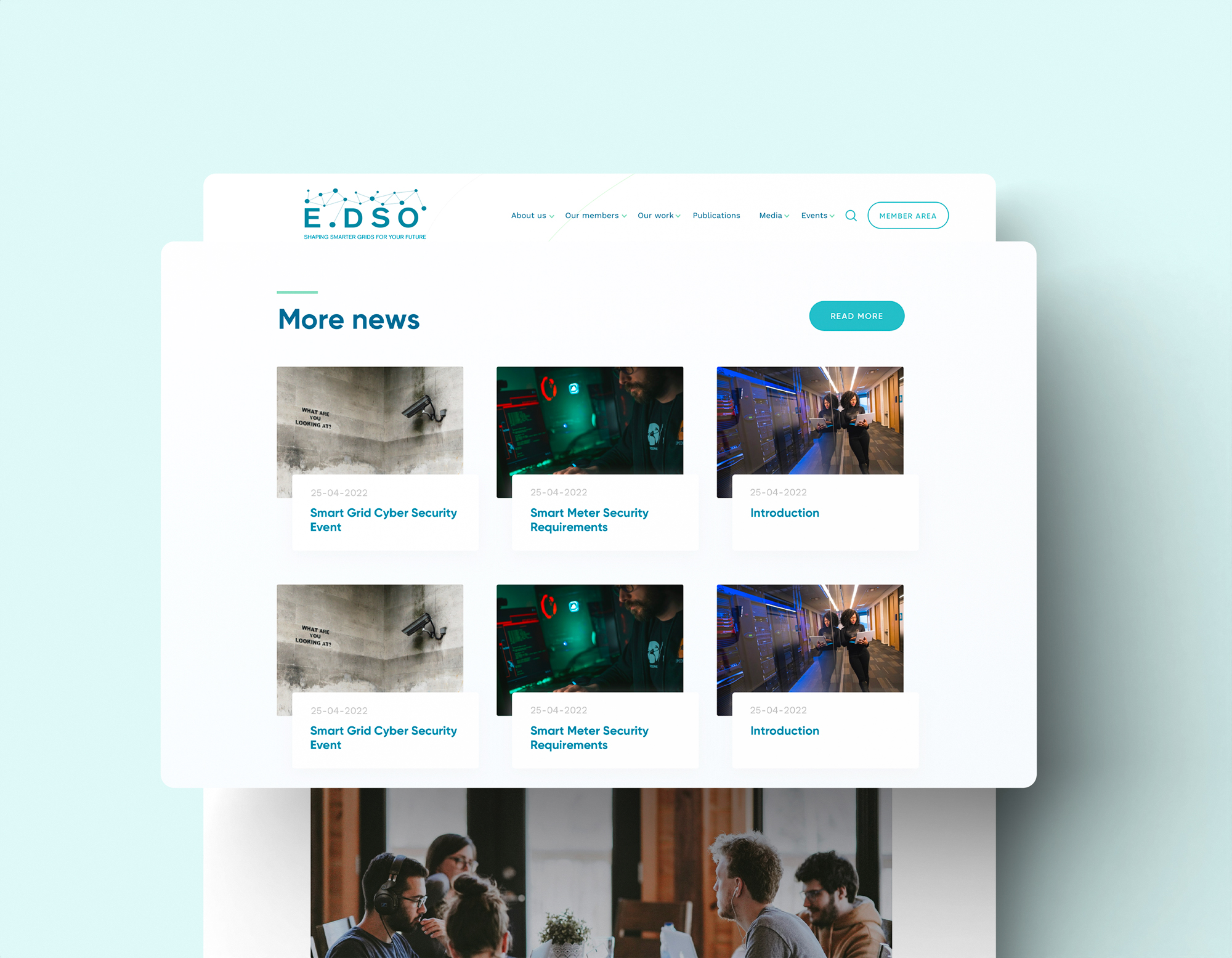Open the Media dropdown menu

774,215
